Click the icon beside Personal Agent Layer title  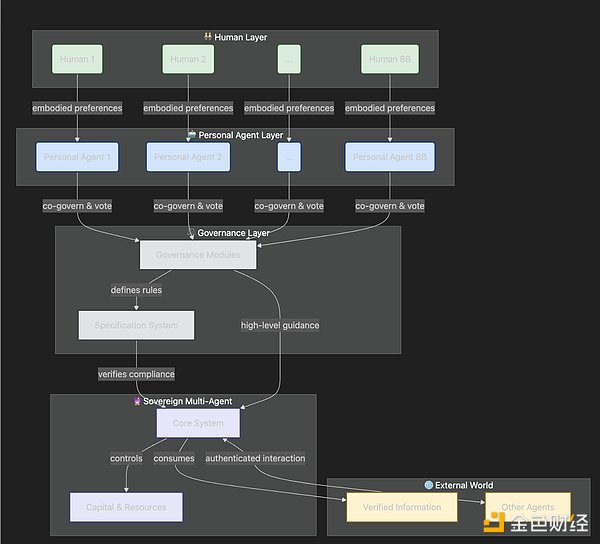pyautogui.click(x=191, y=135)
